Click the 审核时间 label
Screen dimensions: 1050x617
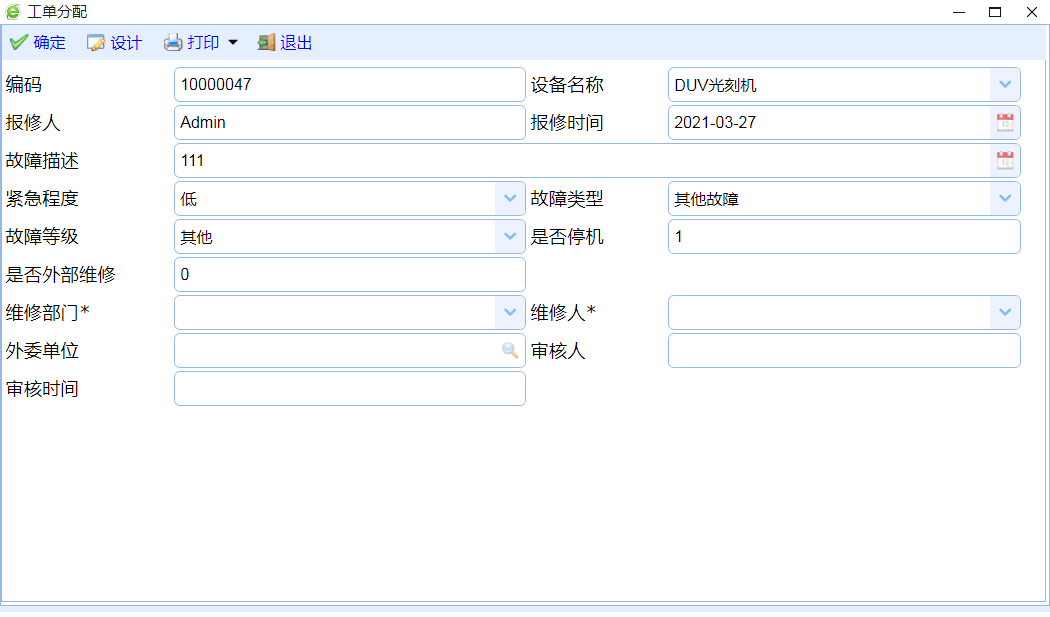pyautogui.click(x=42, y=389)
